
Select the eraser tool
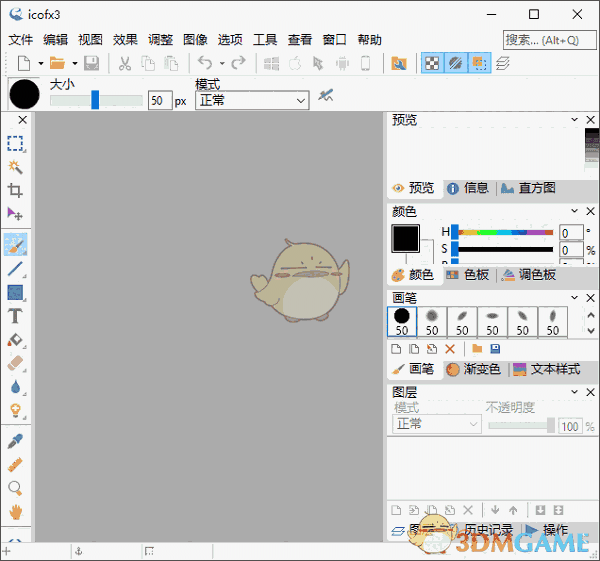pyautogui.click(x=15, y=364)
